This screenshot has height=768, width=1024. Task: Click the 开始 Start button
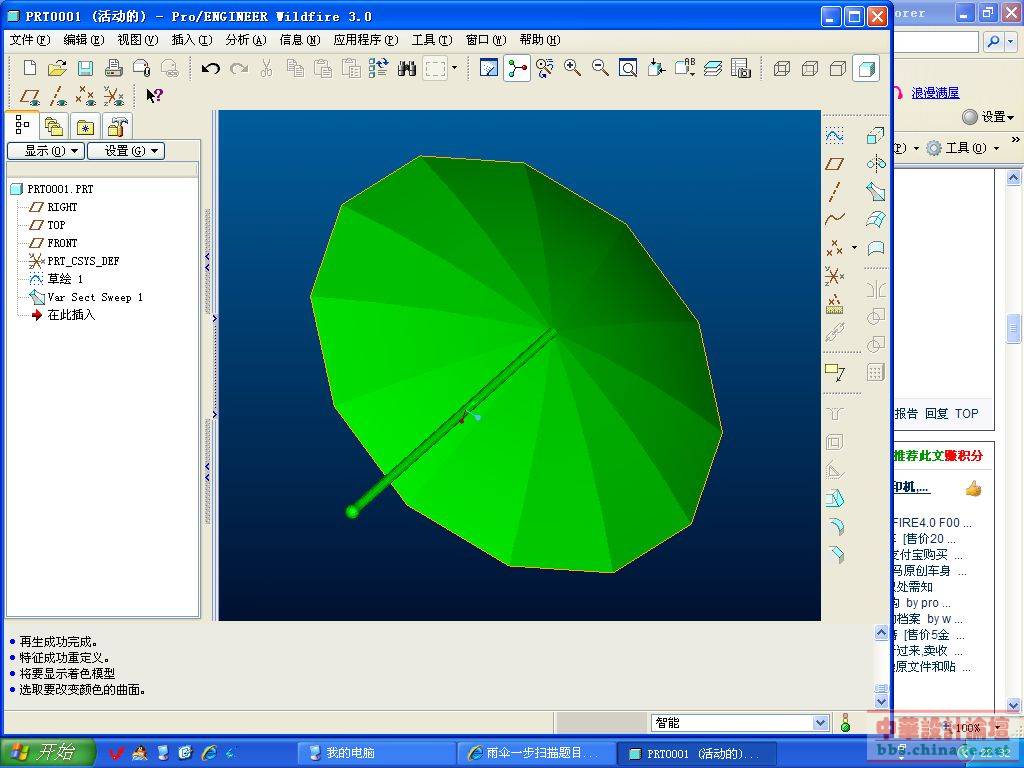48,753
